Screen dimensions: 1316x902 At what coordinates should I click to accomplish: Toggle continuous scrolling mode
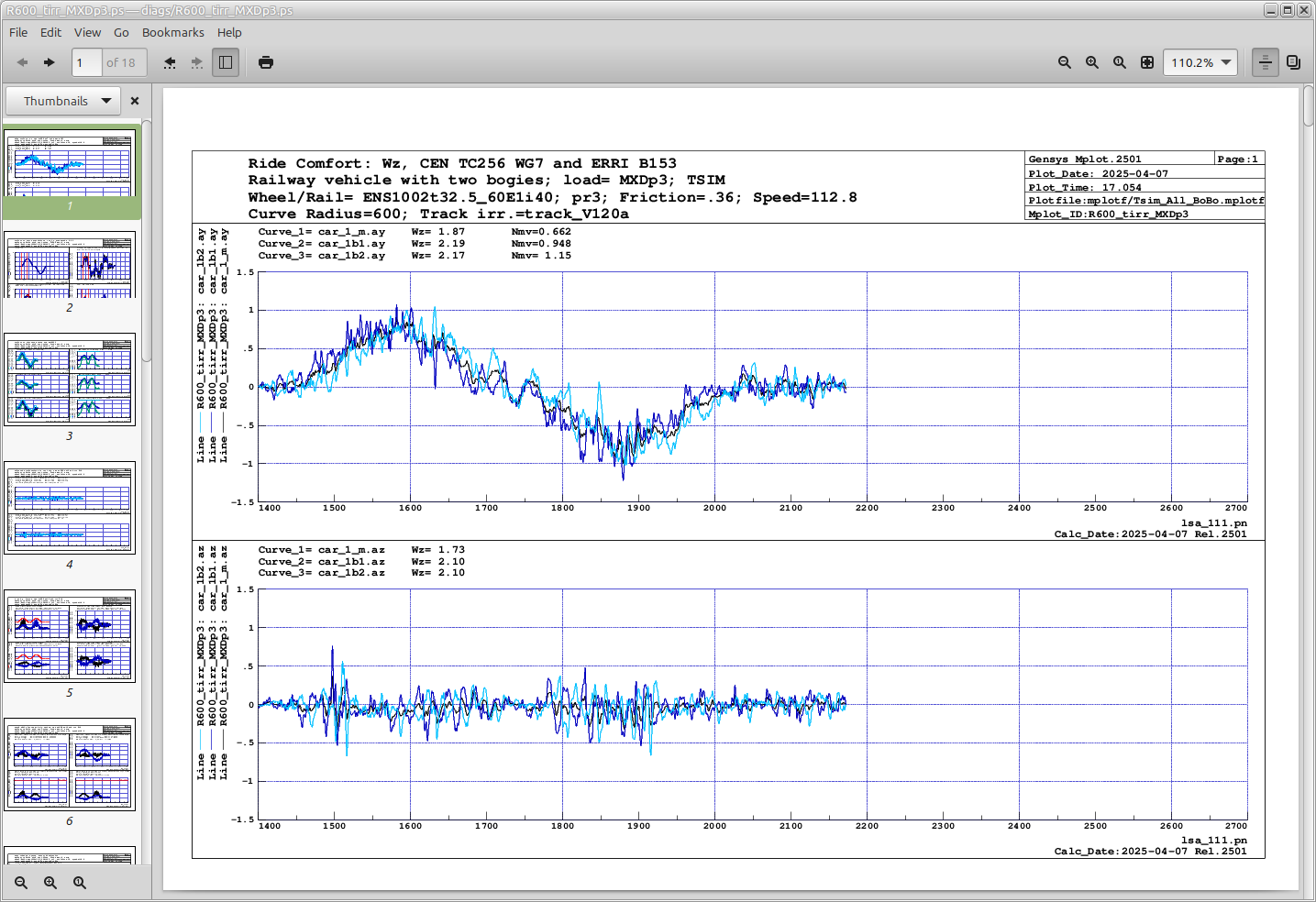click(1266, 62)
